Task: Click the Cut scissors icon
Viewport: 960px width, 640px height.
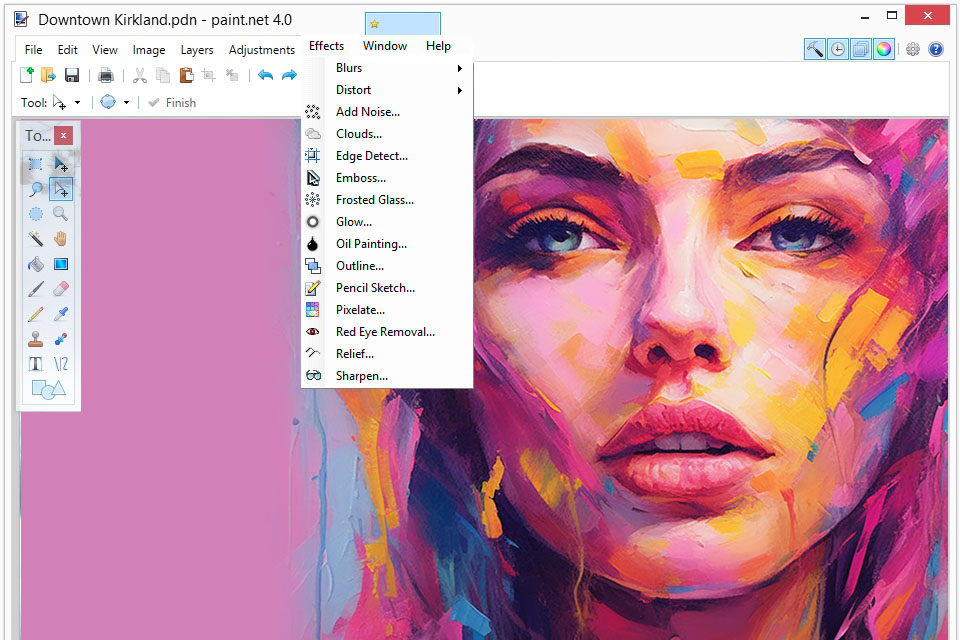Action: (140, 75)
